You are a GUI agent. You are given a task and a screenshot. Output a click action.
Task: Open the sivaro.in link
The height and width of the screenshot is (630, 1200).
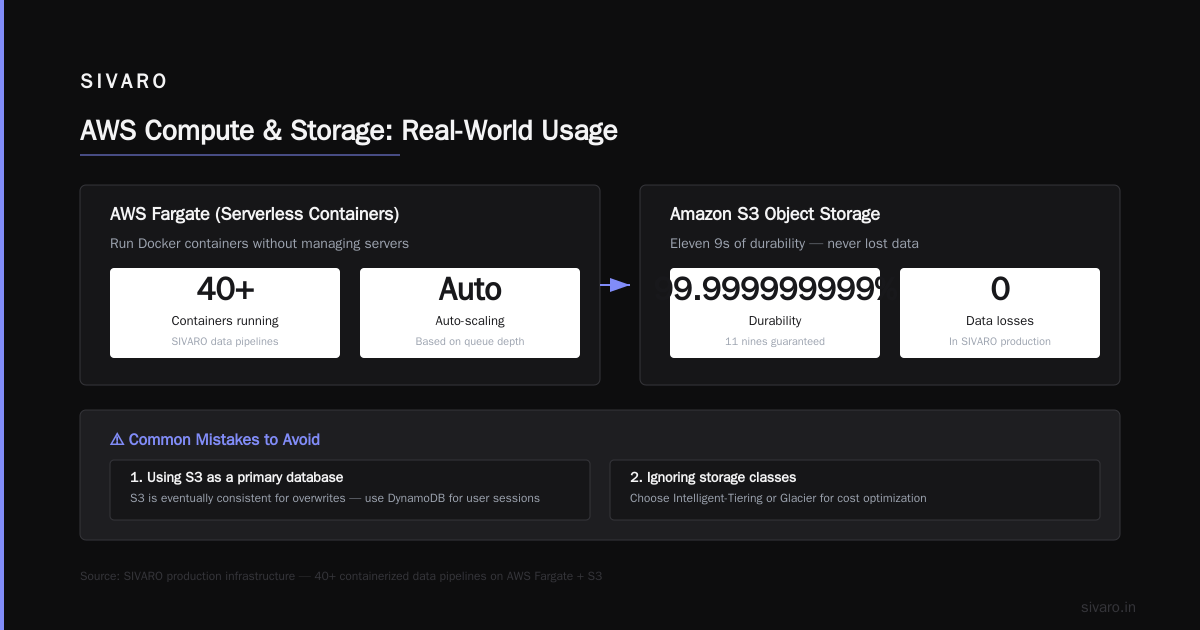point(1108,607)
